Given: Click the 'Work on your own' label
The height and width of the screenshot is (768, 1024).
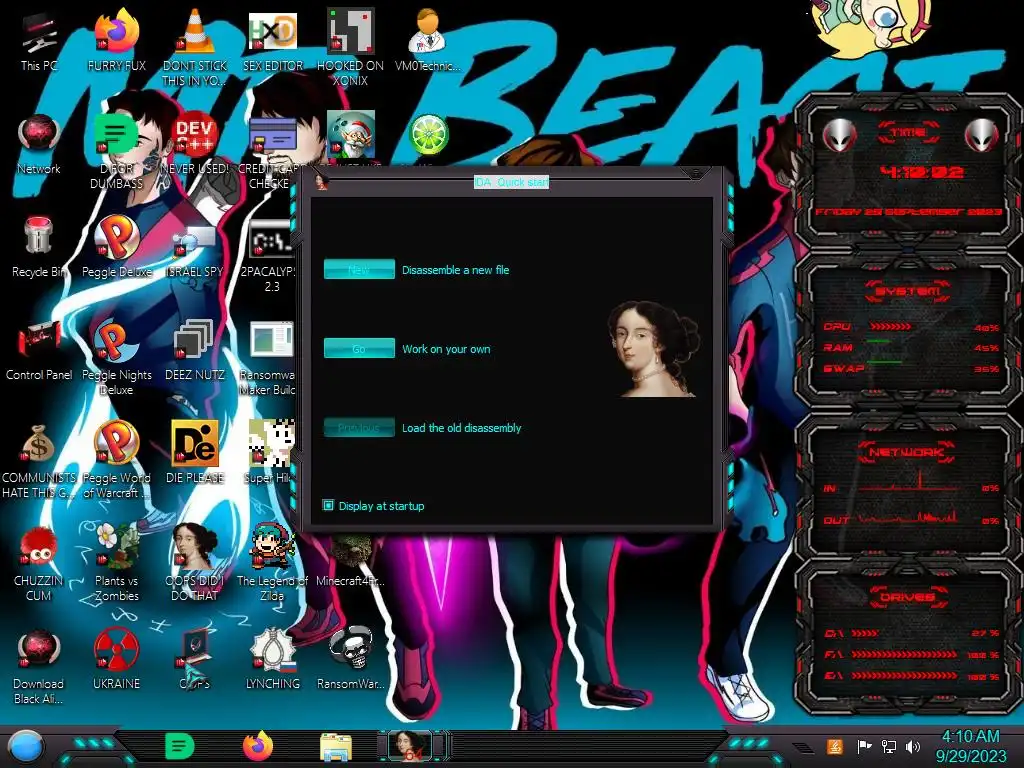Looking at the screenshot, I should [446, 349].
